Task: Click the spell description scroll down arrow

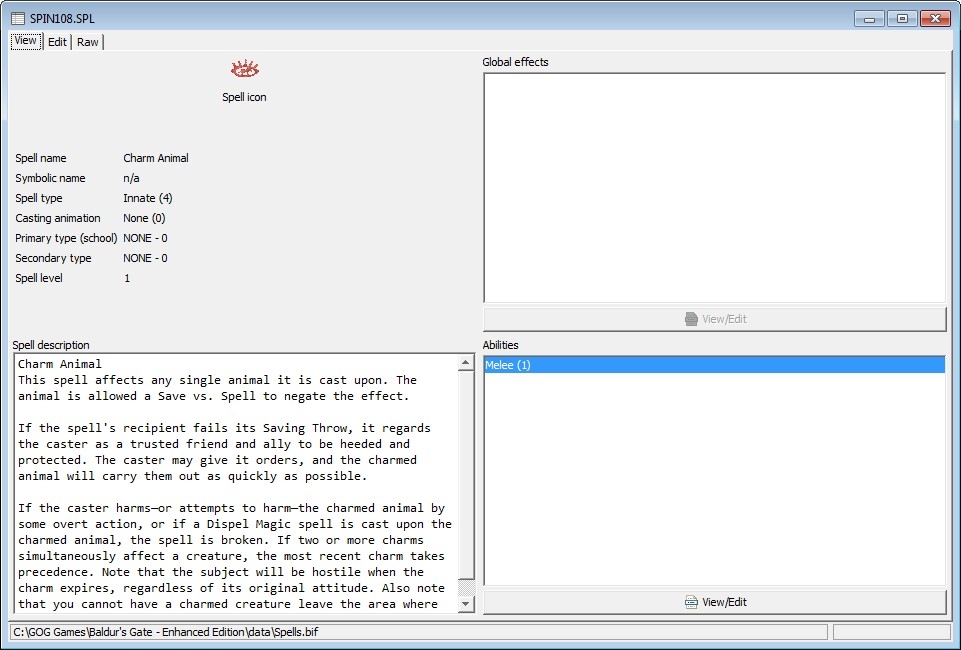Action: point(465,603)
